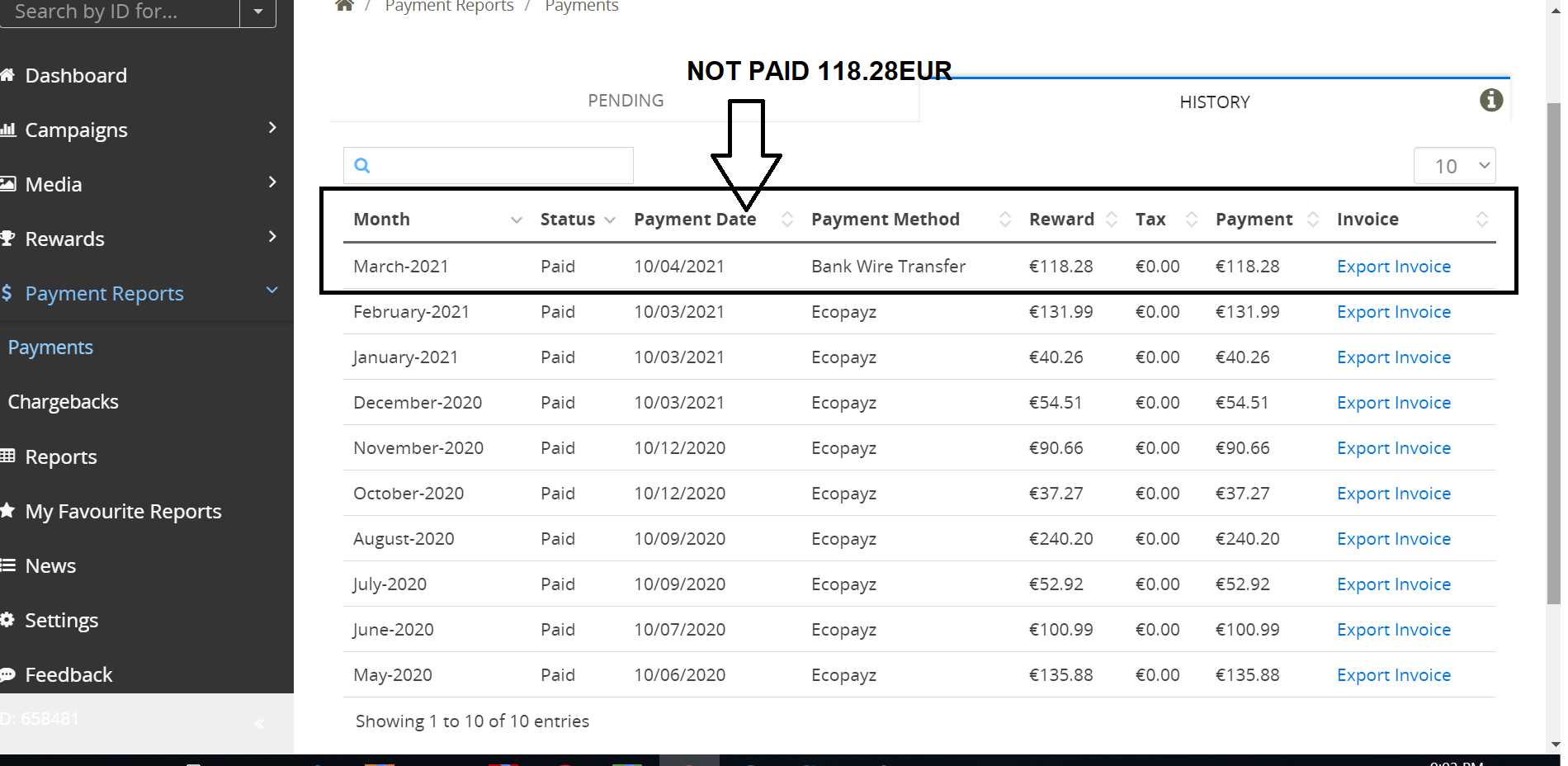The image size is (1568, 766).
Task: Export Invoice for May-2020
Action: (x=1394, y=674)
